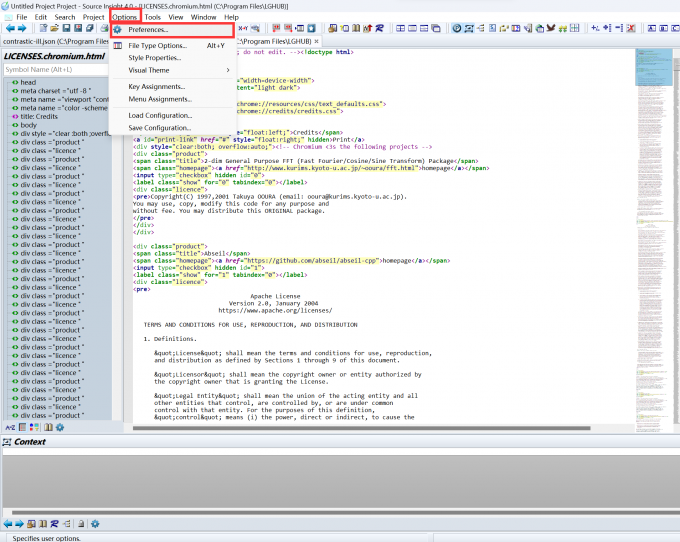Click the back arrow in Context toolbar
This screenshot has height=542, width=680.
(x=8, y=523)
